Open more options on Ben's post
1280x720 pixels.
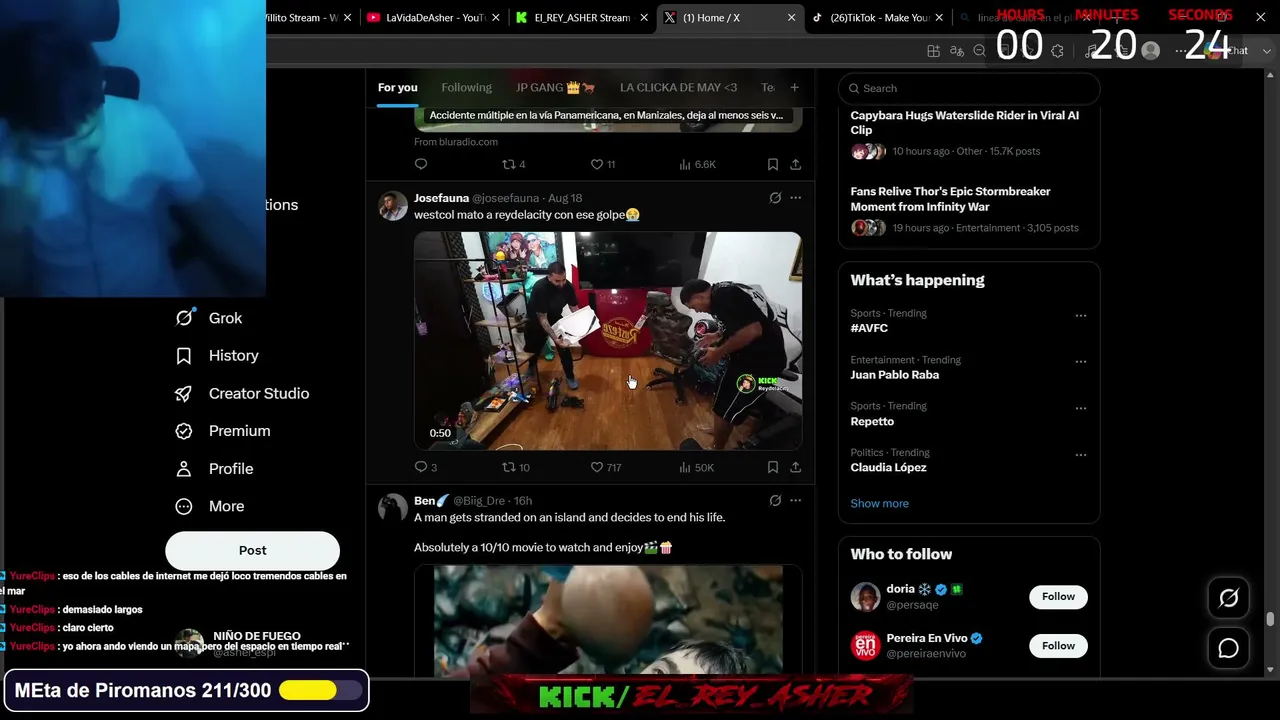[796, 501]
